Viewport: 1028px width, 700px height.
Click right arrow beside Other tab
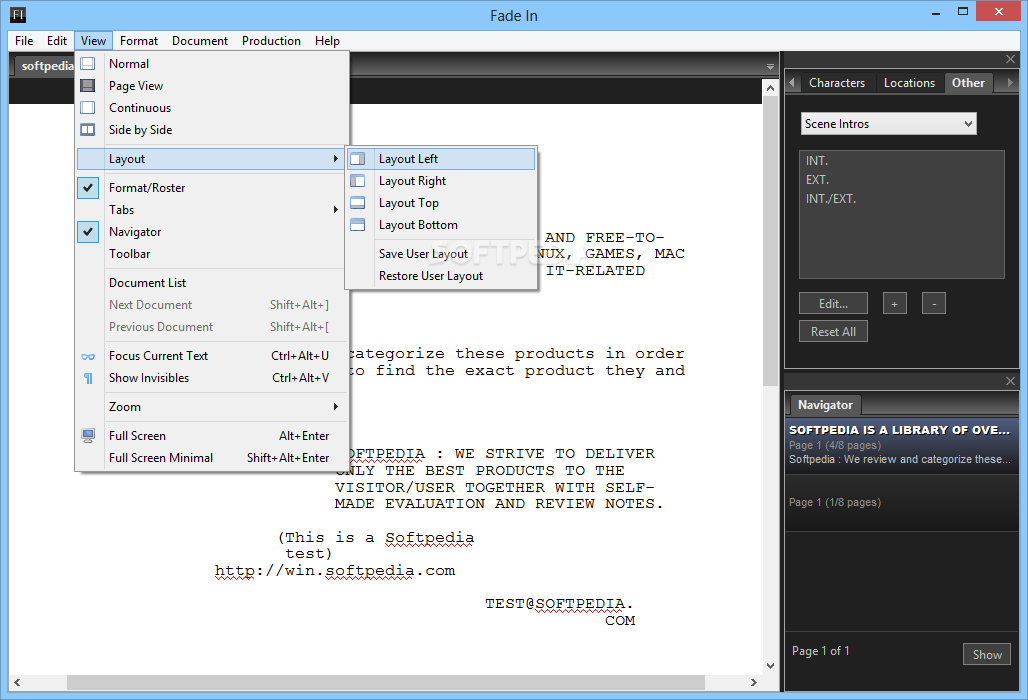pos(1010,83)
